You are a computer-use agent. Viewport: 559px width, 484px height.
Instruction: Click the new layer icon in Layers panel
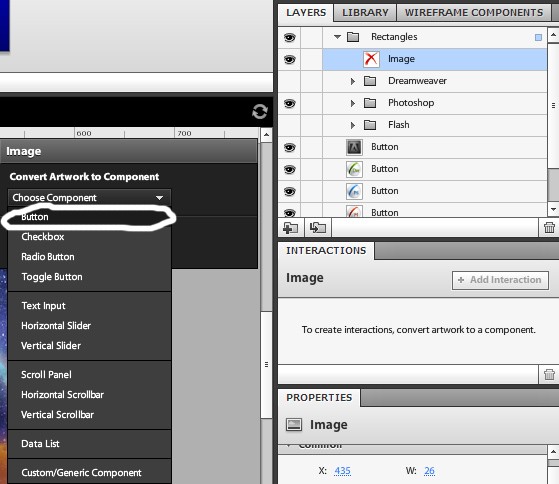[291, 227]
